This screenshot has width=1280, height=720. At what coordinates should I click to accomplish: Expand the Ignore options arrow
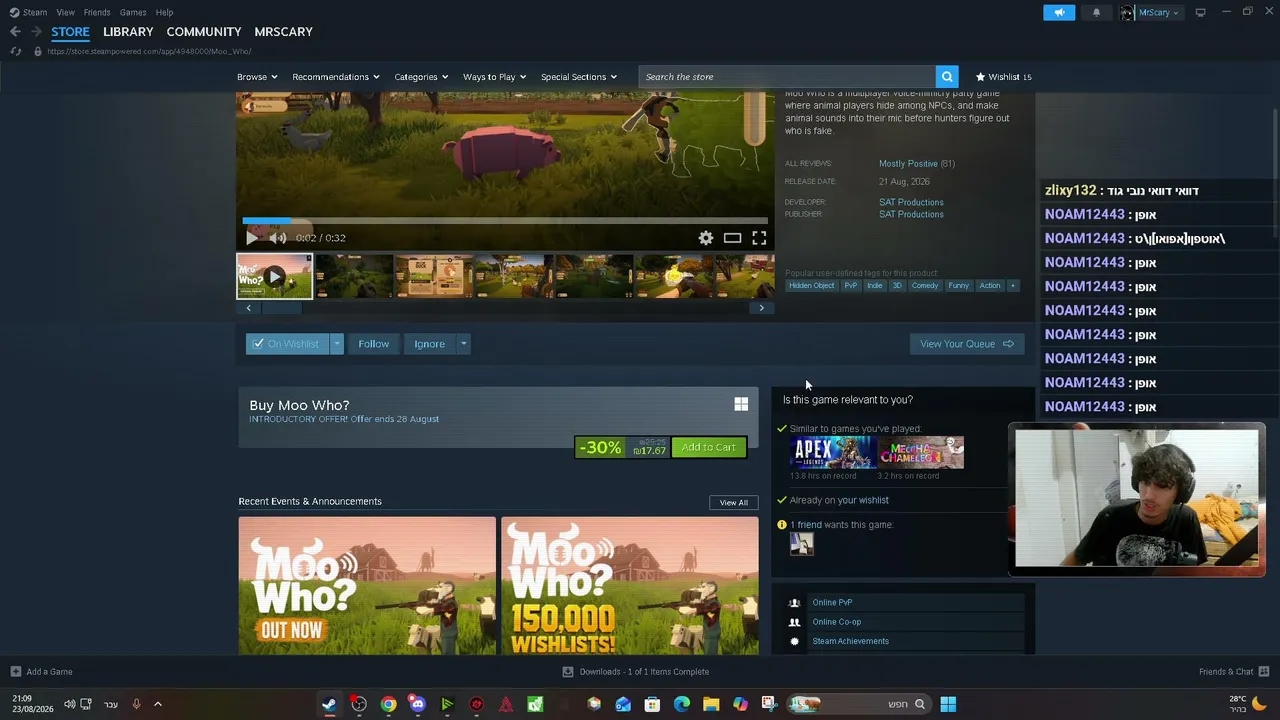tap(463, 344)
